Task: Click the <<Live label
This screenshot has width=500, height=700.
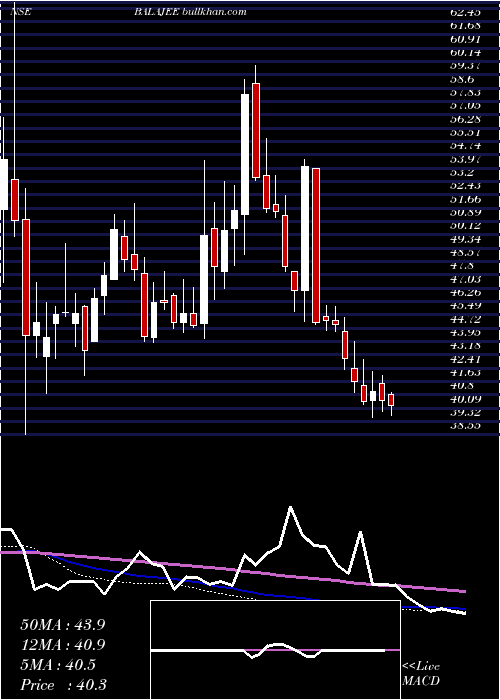Action: tap(421, 667)
